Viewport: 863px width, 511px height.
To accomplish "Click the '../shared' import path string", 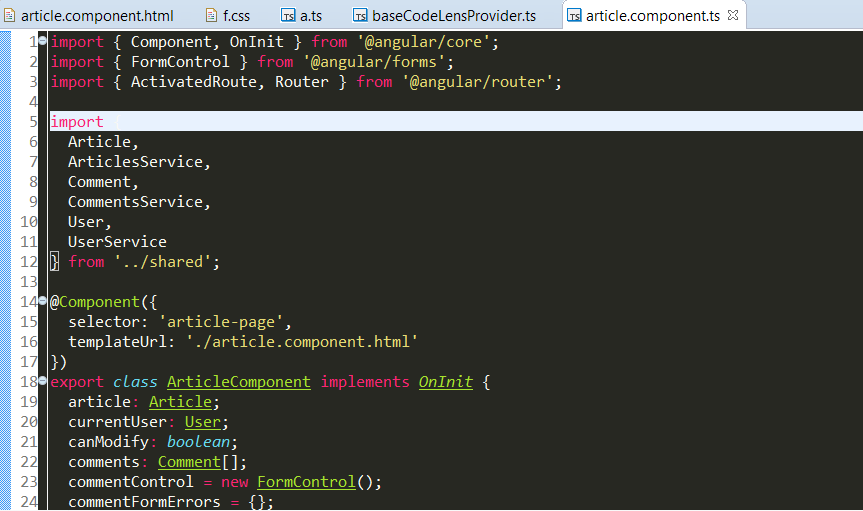I will [162, 262].
